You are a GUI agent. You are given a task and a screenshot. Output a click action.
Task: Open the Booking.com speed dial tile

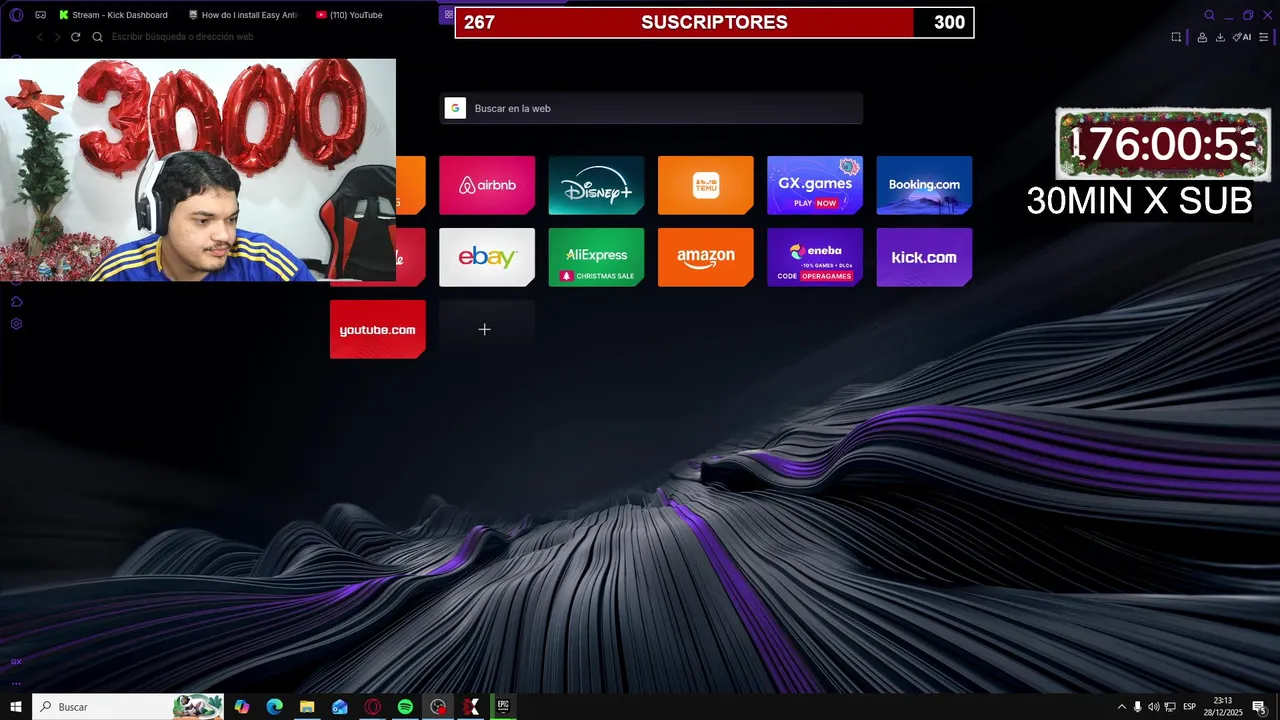[924, 185]
